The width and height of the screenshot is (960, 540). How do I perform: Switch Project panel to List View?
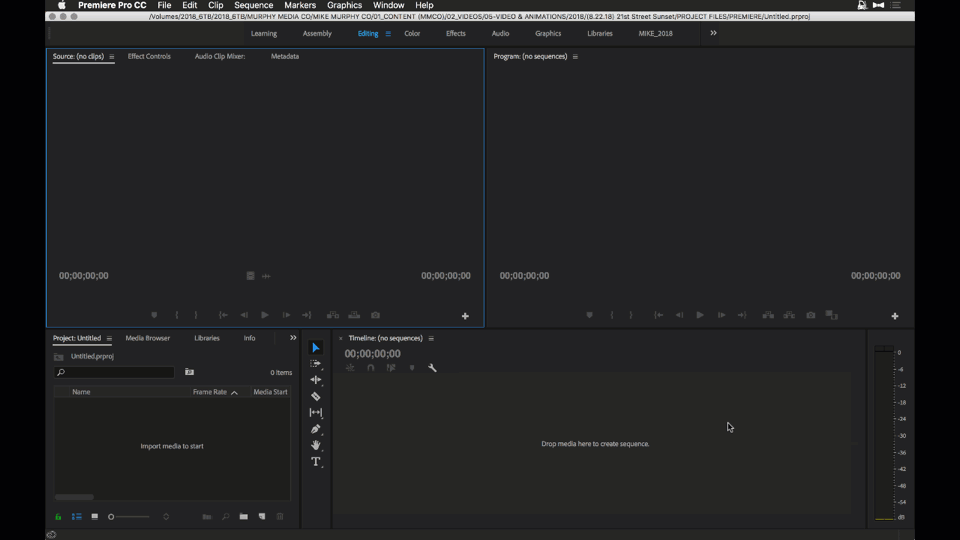coord(77,517)
